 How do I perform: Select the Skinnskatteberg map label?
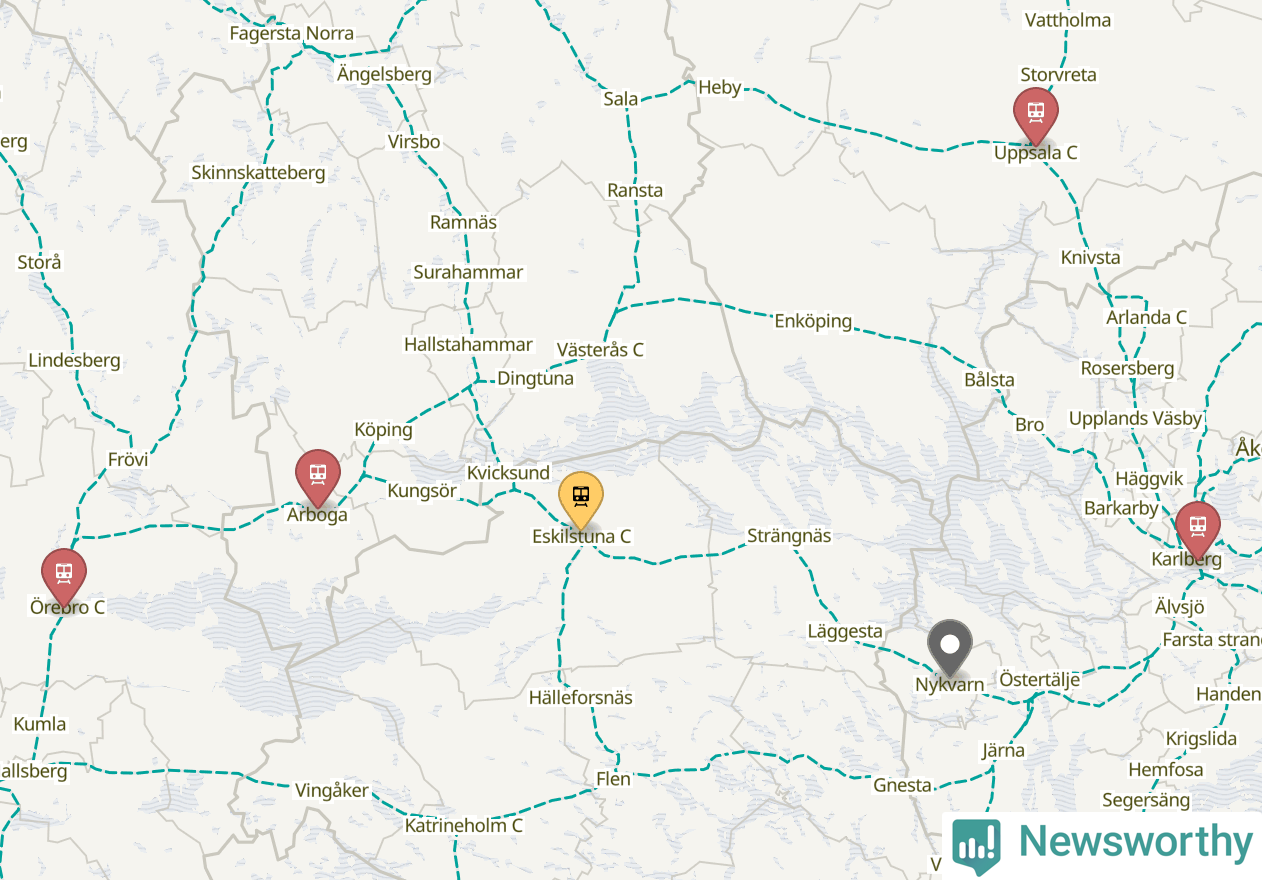[258, 173]
